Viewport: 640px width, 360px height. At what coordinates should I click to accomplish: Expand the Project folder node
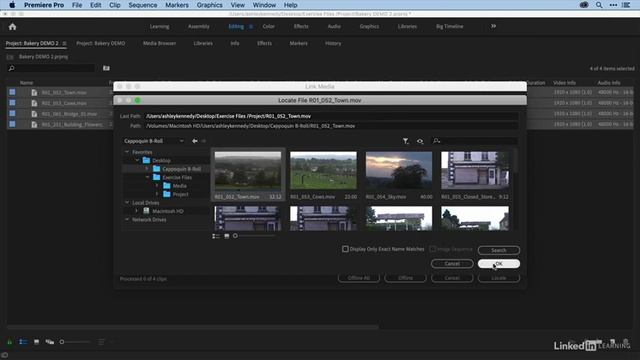tap(157, 194)
